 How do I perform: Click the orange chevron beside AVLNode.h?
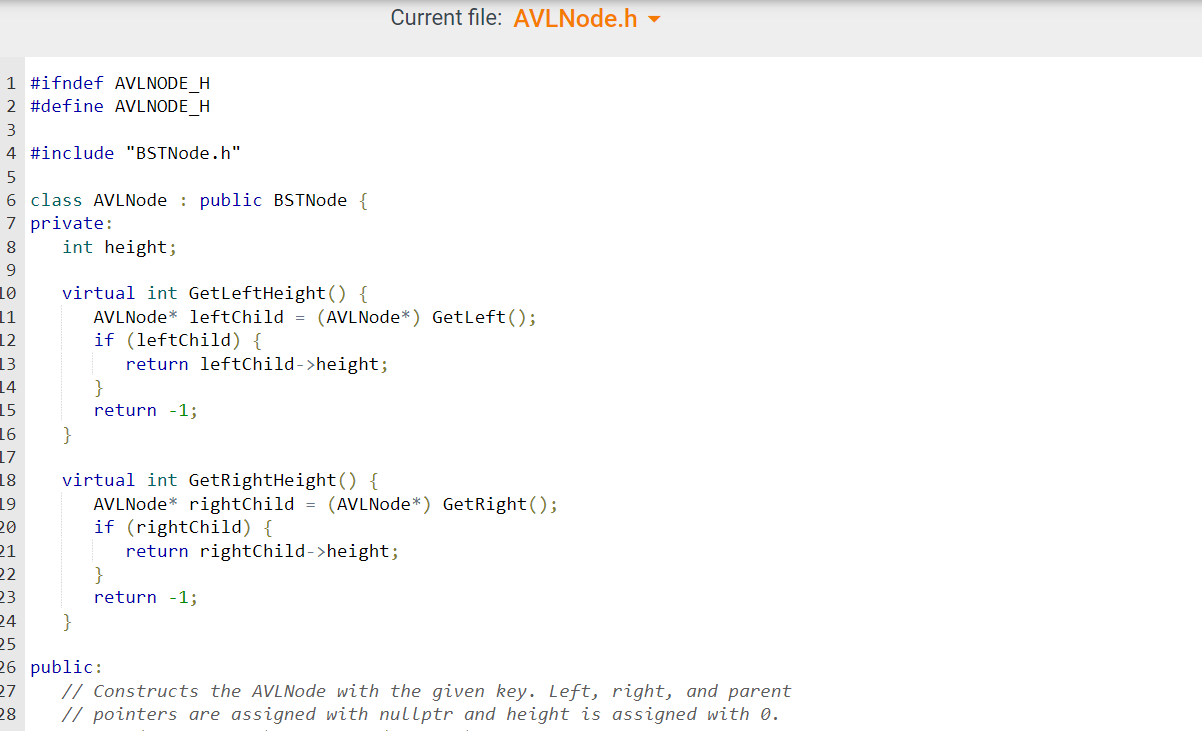pyautogui.click(x=653, y=19)
